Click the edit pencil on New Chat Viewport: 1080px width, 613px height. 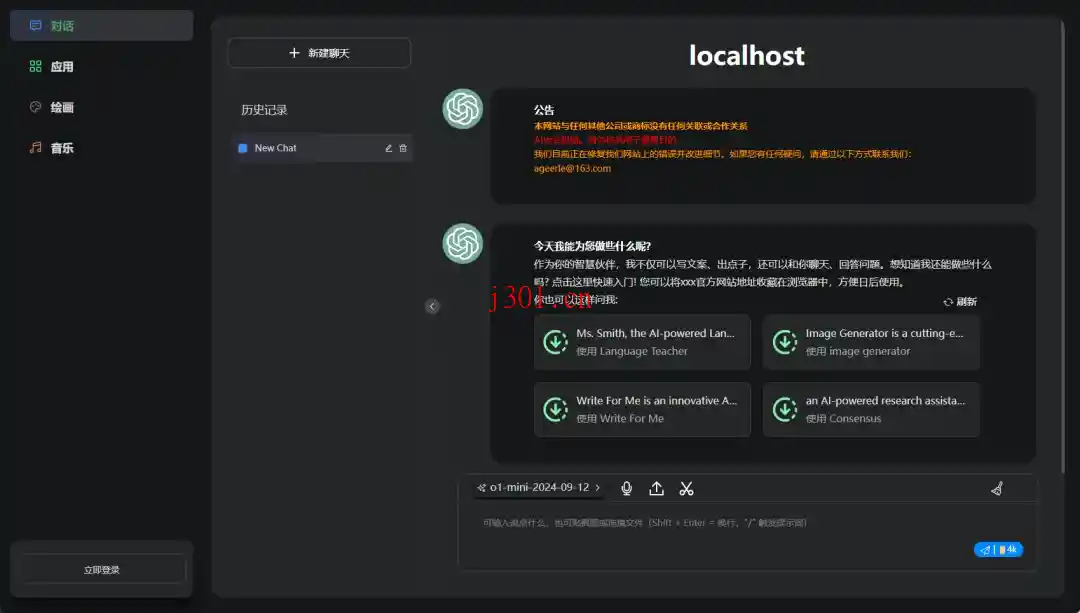click(389, 147)
